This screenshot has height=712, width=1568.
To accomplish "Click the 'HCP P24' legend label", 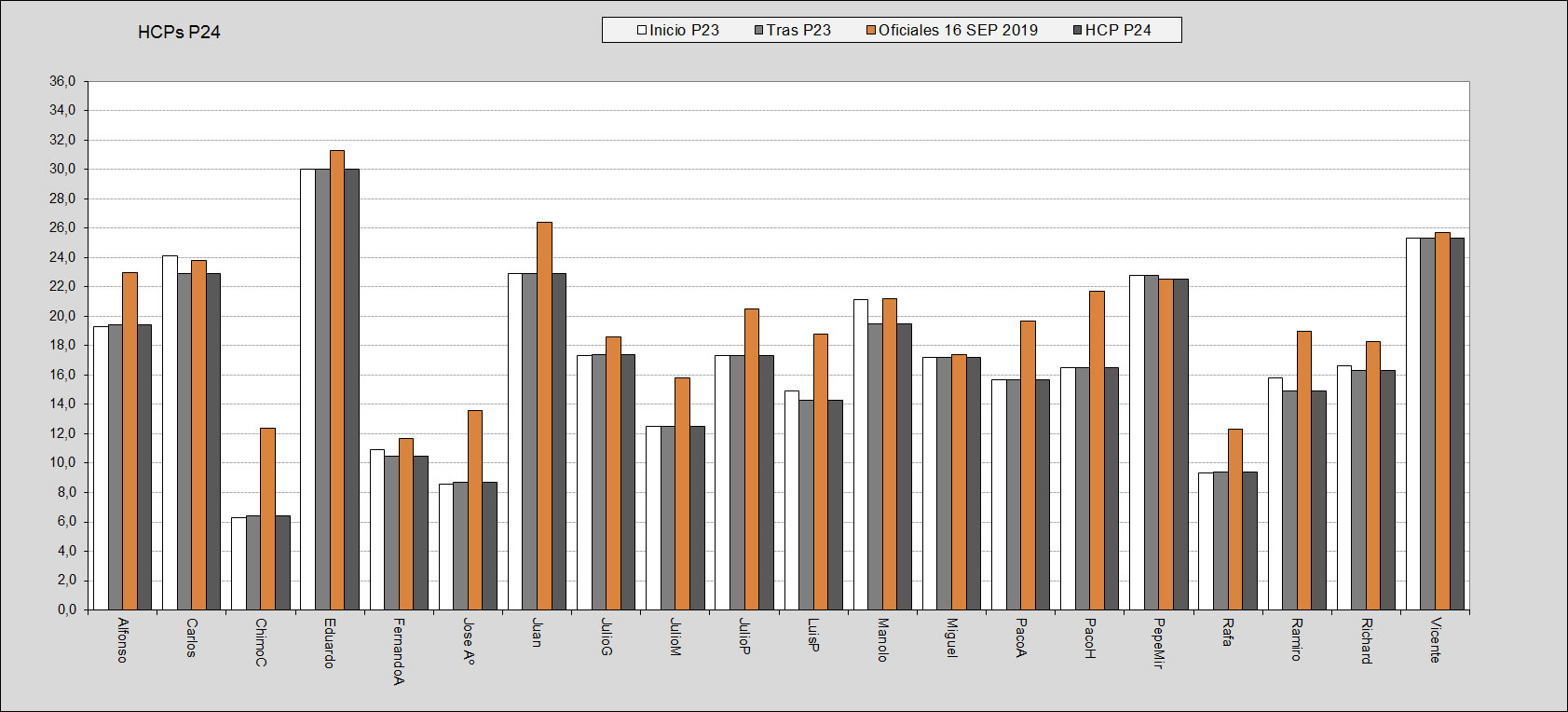I will [x=1118, y=30].
